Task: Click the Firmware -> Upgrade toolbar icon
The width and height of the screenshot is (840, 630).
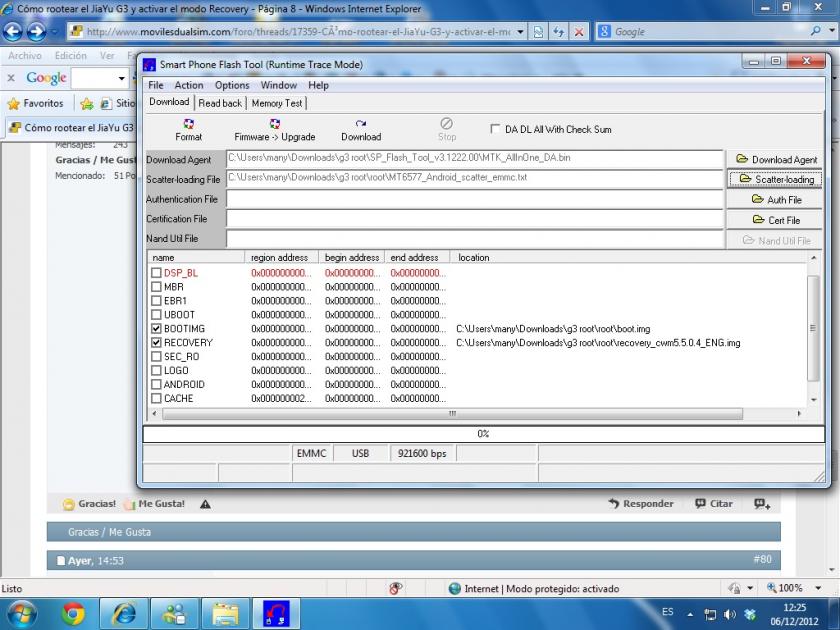Action: pyautogui.click(x=274, y=130)
